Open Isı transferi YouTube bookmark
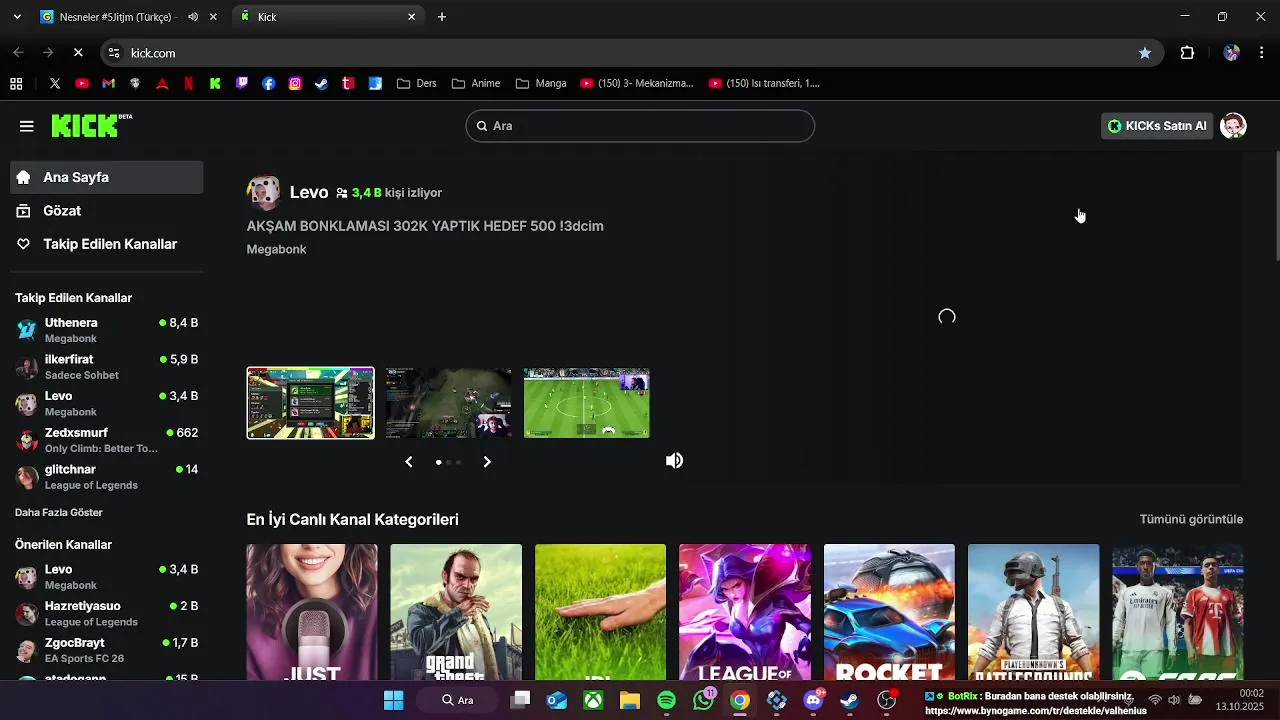The width and height of the screenshot is (1280, 720). [x=765, y=84]
